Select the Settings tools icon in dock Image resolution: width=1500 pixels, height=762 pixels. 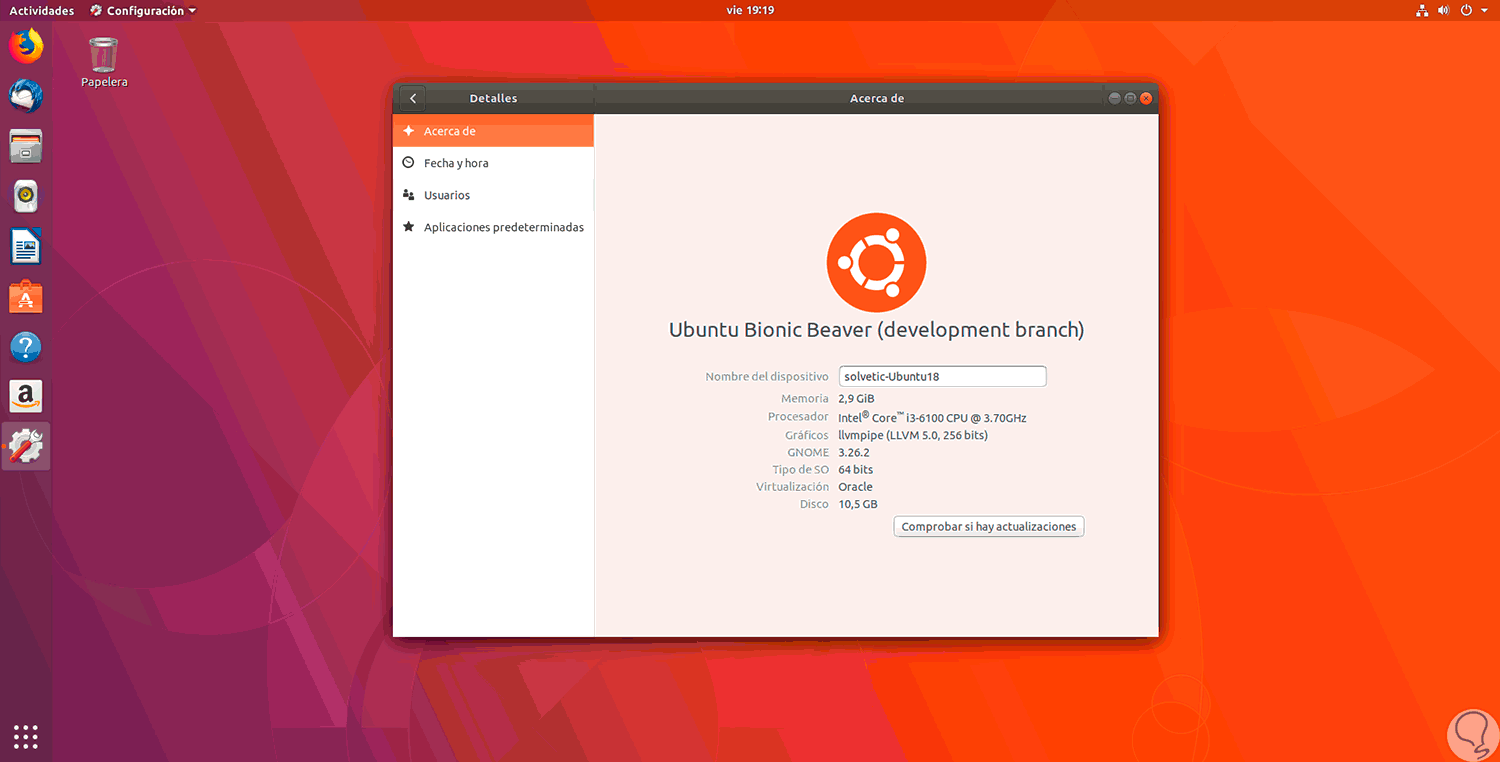click(x=26, y=447)
